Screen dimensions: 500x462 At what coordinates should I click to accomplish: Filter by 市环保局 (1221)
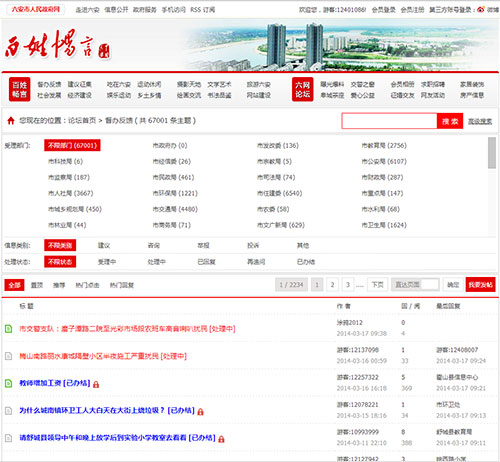(175, 193)
